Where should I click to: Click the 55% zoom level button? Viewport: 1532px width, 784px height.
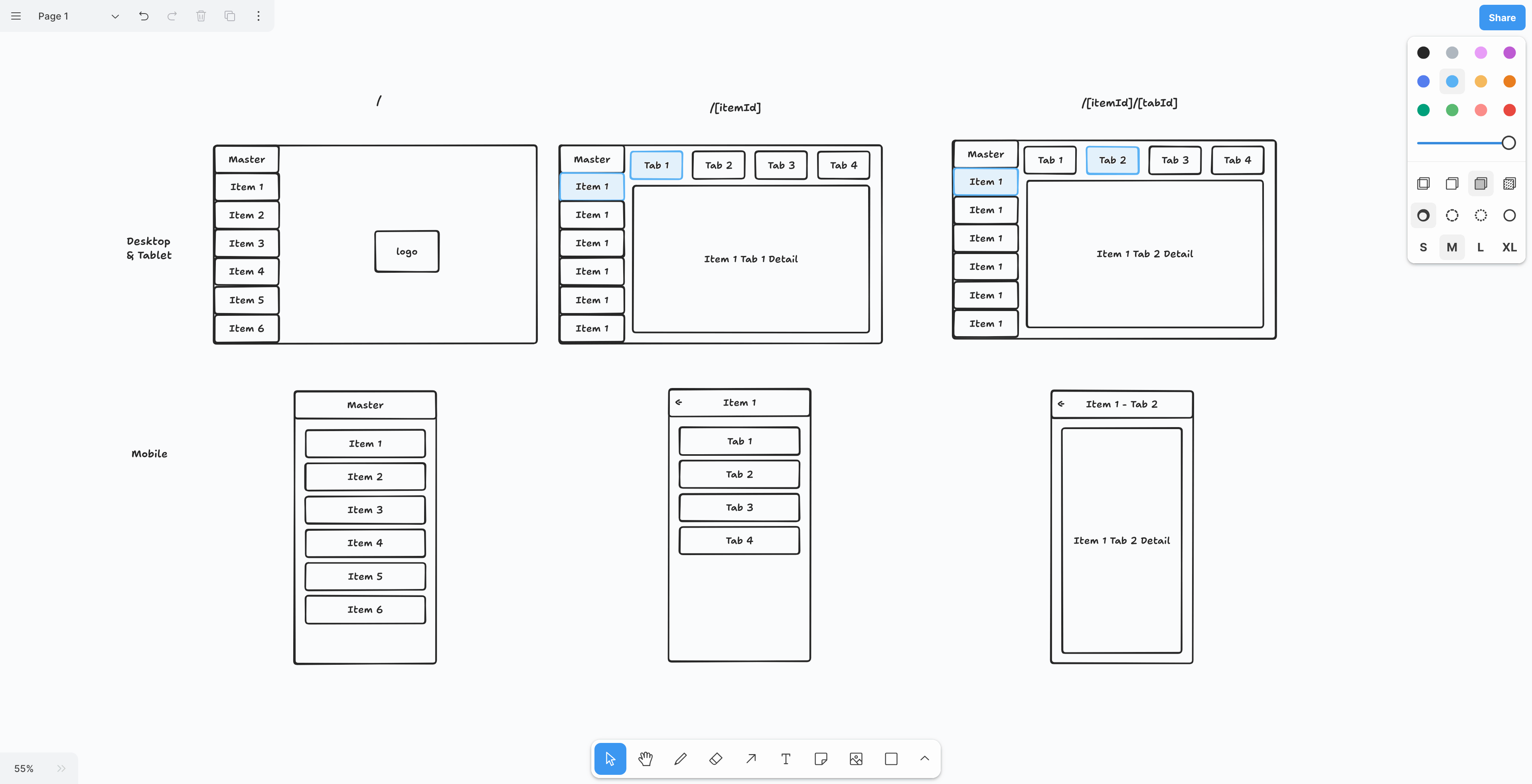(x=24, y=768)
